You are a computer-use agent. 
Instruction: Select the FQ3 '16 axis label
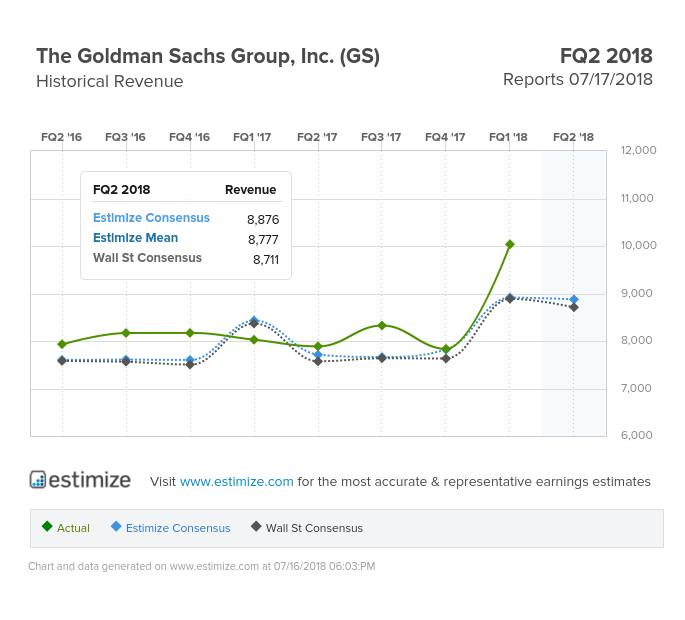(125, 137)
